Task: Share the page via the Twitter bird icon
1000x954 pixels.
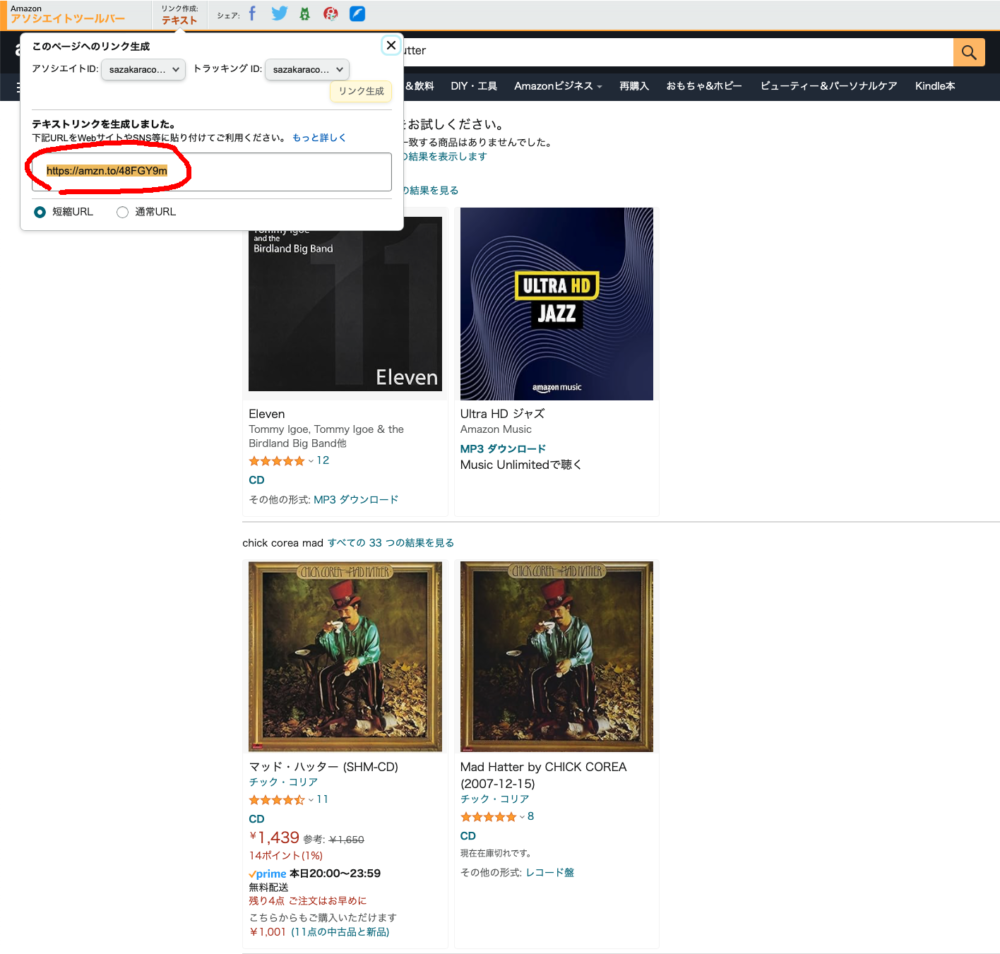Action: (279, 14)
